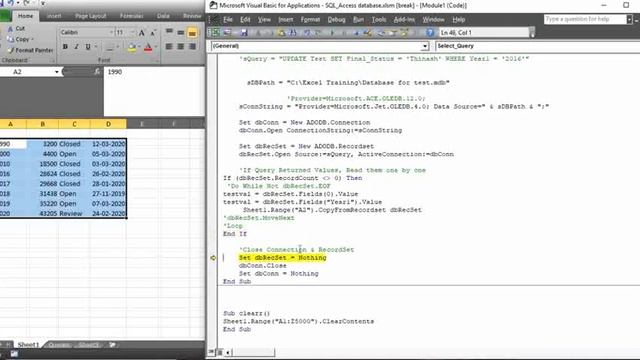
Task: Click the Undo icon in VBA toolbar
Action: click(x=307, y=33)
